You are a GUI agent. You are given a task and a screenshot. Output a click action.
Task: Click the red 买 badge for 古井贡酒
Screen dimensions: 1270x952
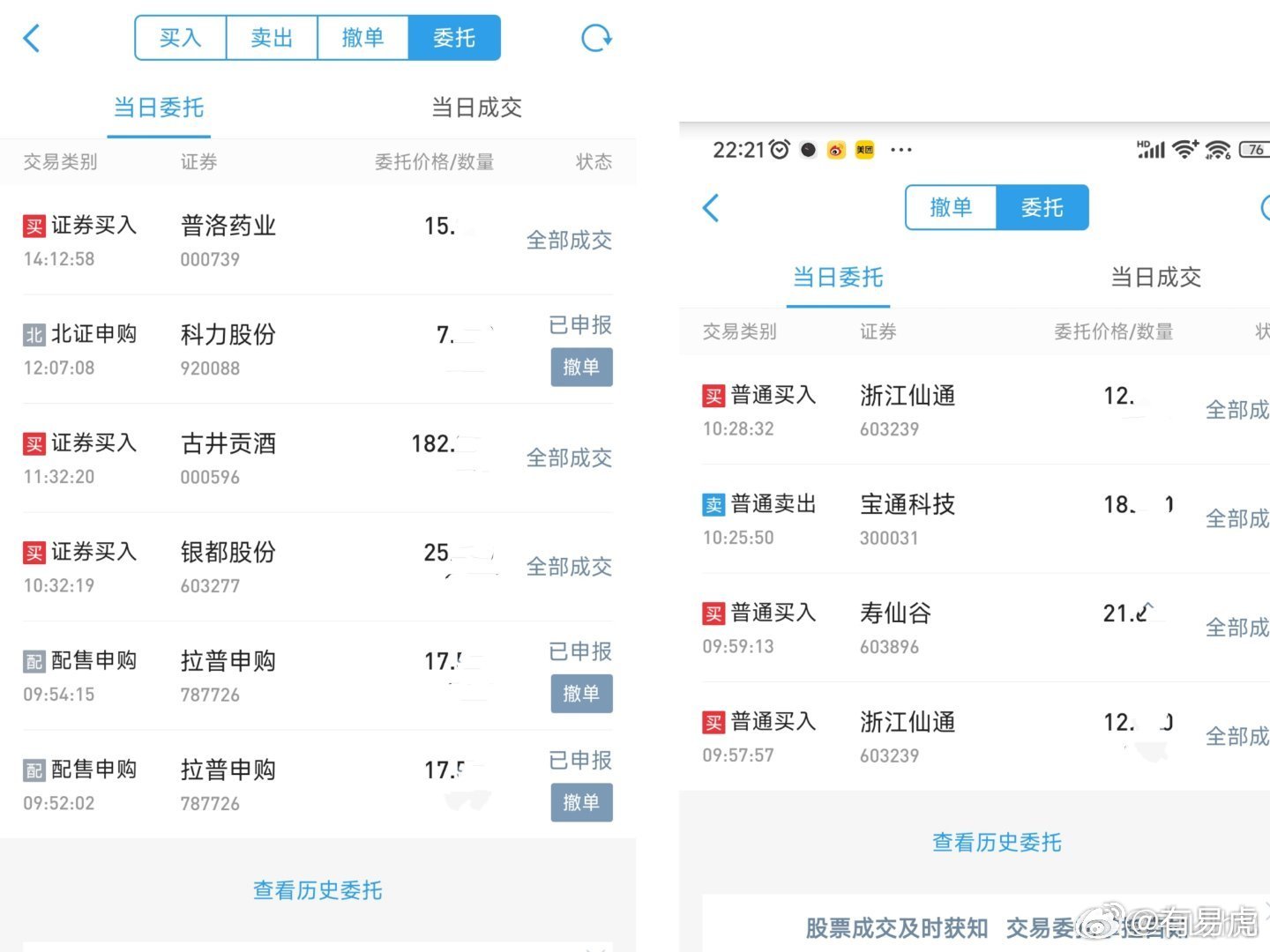tap(34, 444)
